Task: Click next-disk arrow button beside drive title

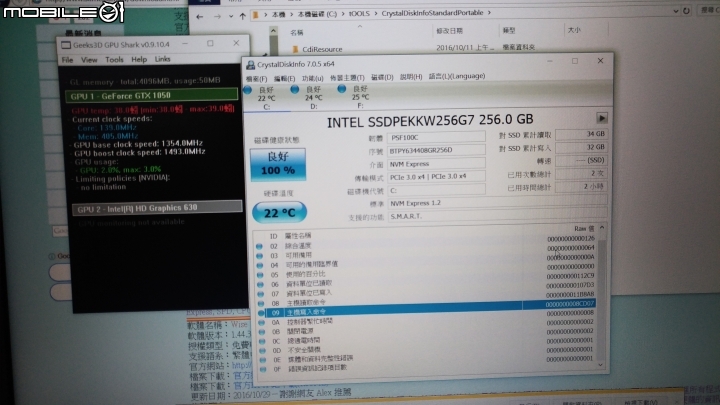Action: [x=602, y=118]
